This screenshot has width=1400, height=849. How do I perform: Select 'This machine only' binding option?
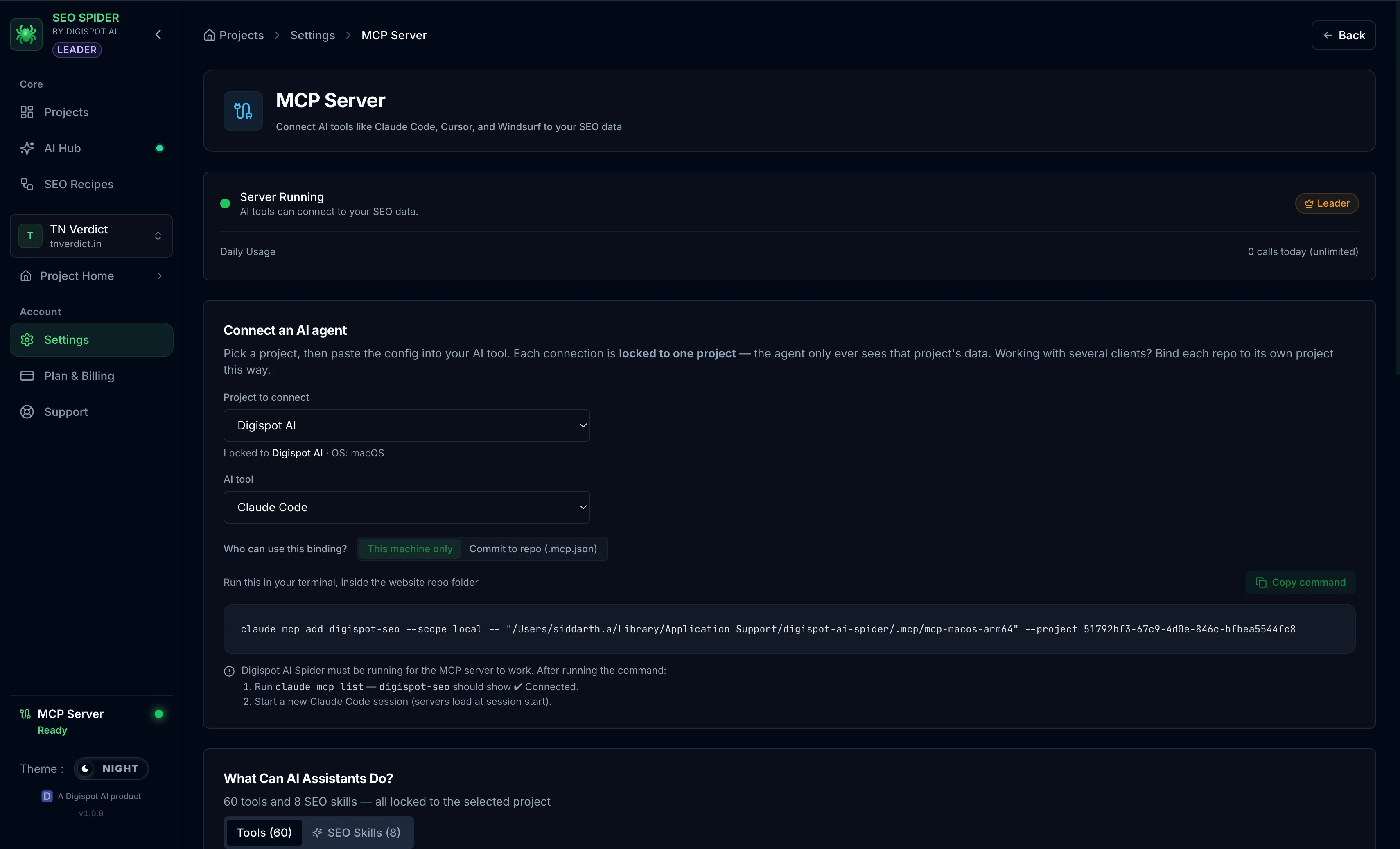pos(410,549)
